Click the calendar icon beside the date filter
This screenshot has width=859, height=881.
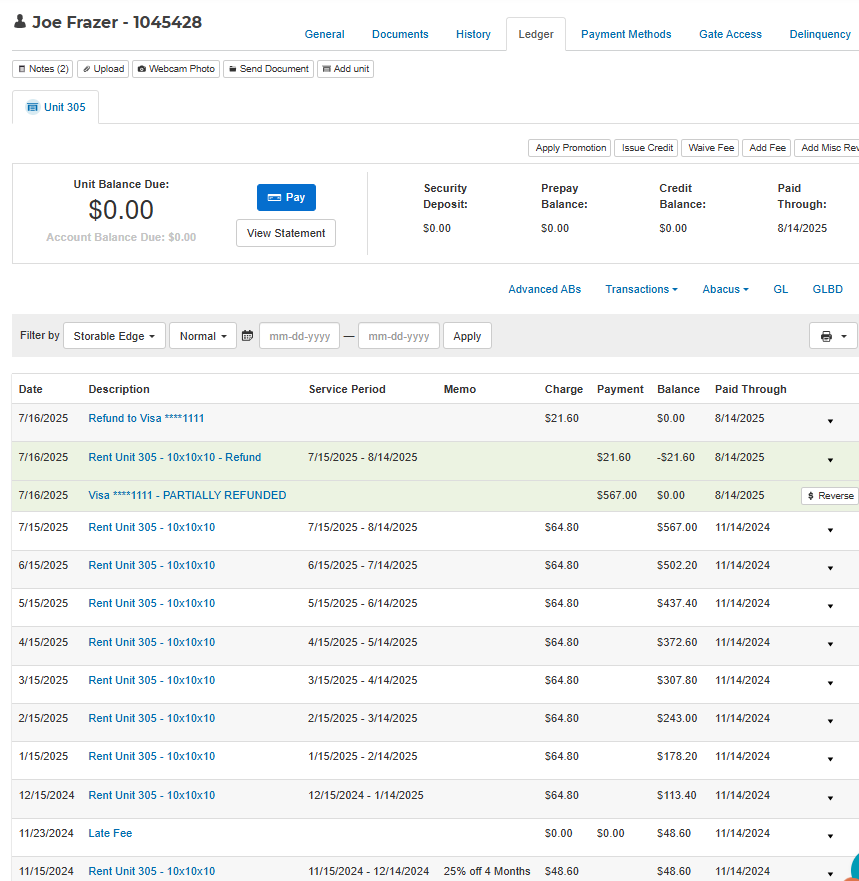point(247,336)
